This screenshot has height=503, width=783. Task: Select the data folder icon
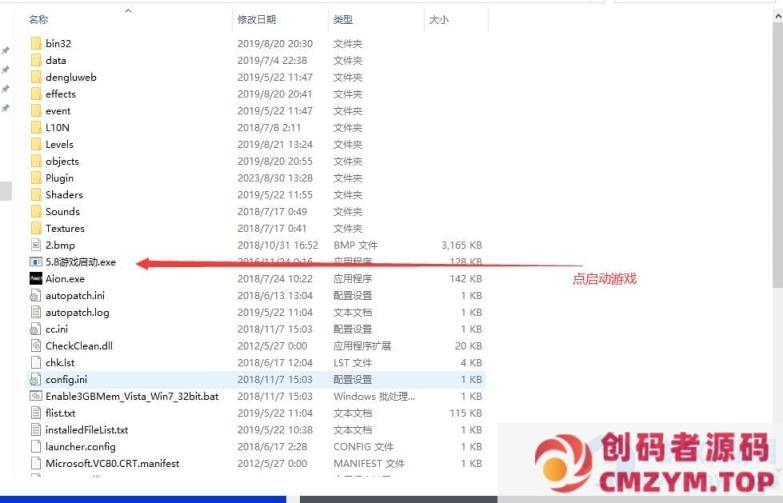36,60
